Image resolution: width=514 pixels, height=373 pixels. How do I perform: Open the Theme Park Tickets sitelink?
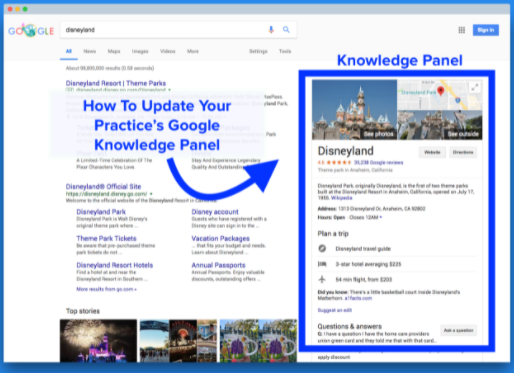click(106, 238)
